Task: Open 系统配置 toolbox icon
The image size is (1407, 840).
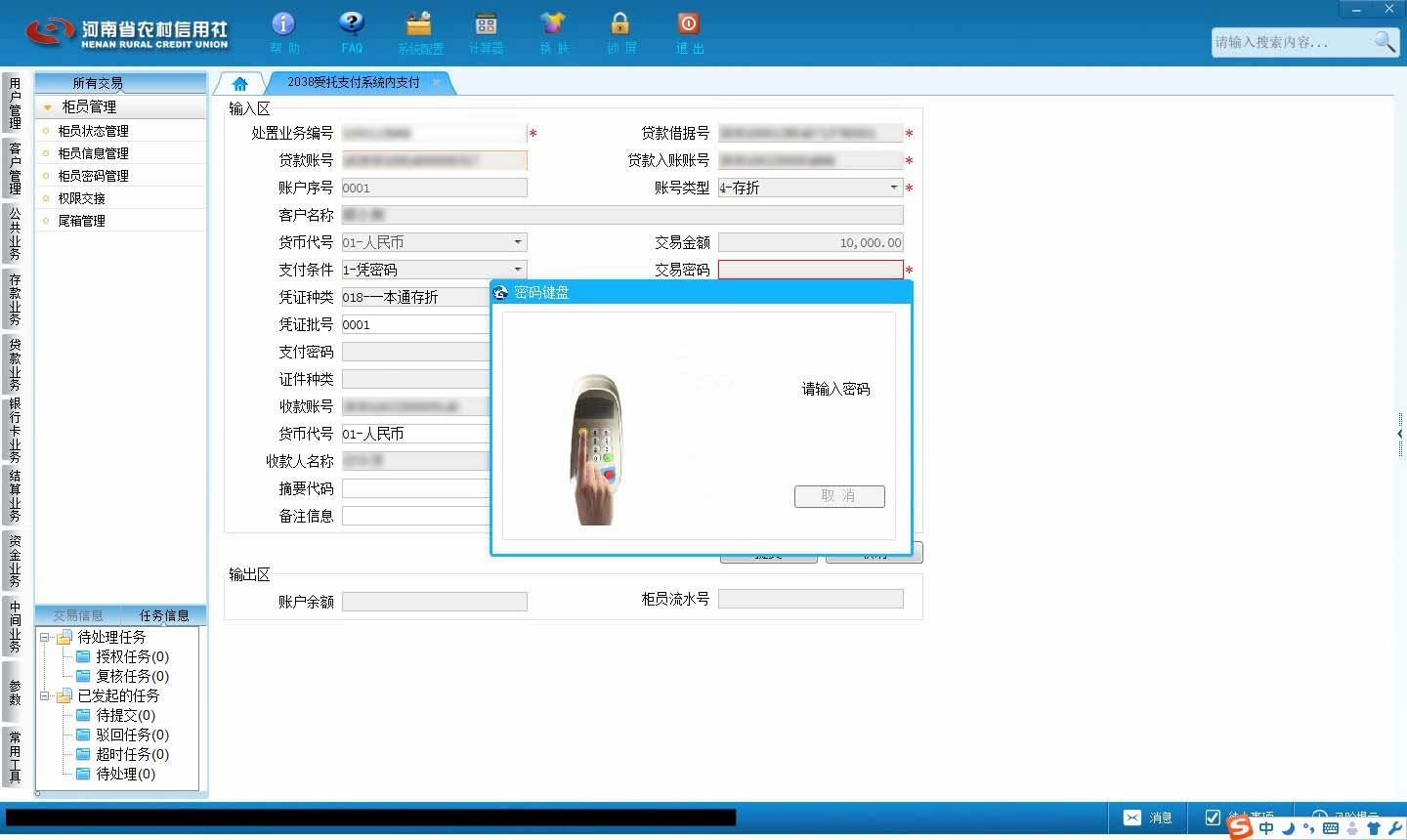Action: [419, 23]
